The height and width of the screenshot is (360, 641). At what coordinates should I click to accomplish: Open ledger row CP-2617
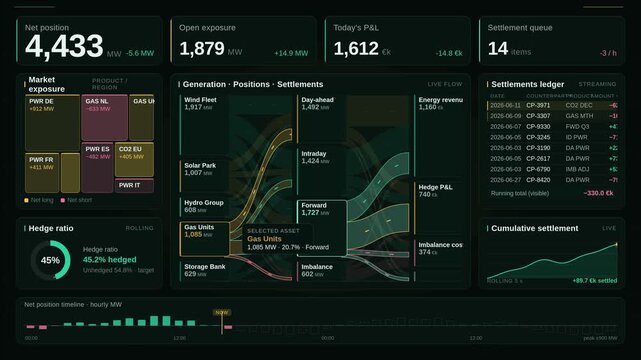coord(552,159)
